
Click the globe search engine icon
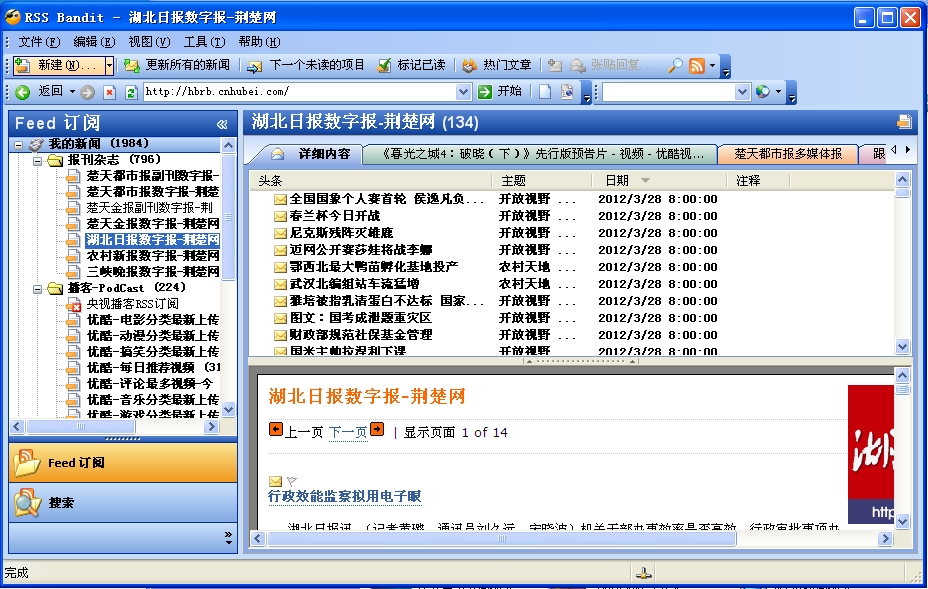[x=763, y=92]
